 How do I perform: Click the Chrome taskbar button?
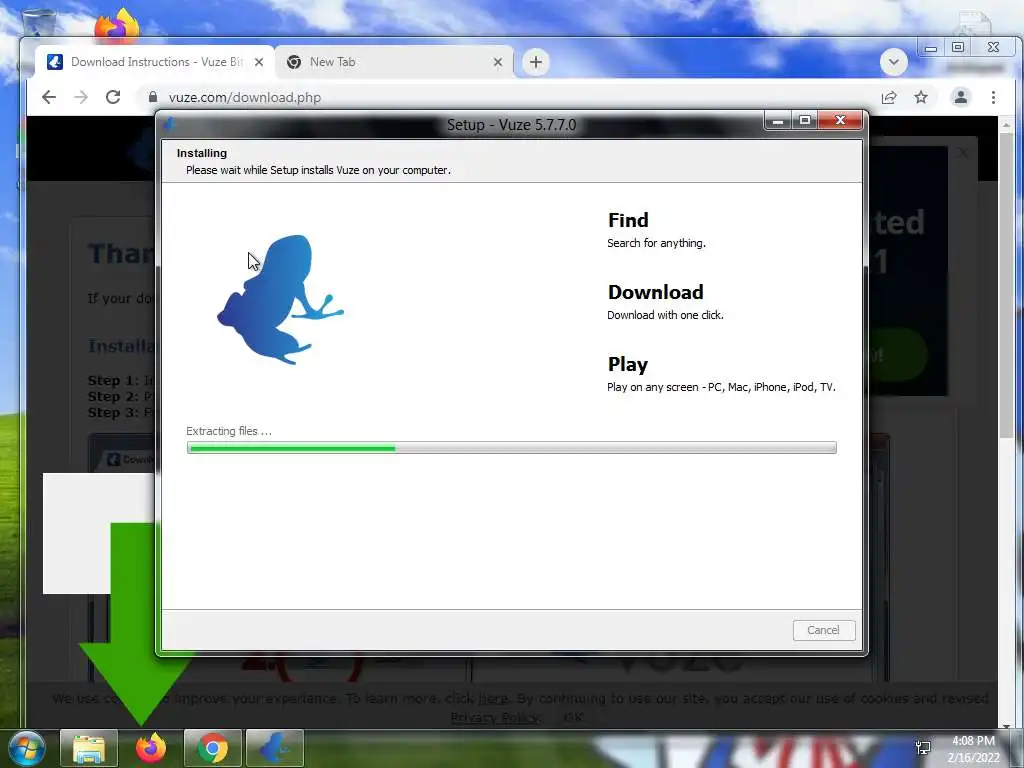coord(213,748)
